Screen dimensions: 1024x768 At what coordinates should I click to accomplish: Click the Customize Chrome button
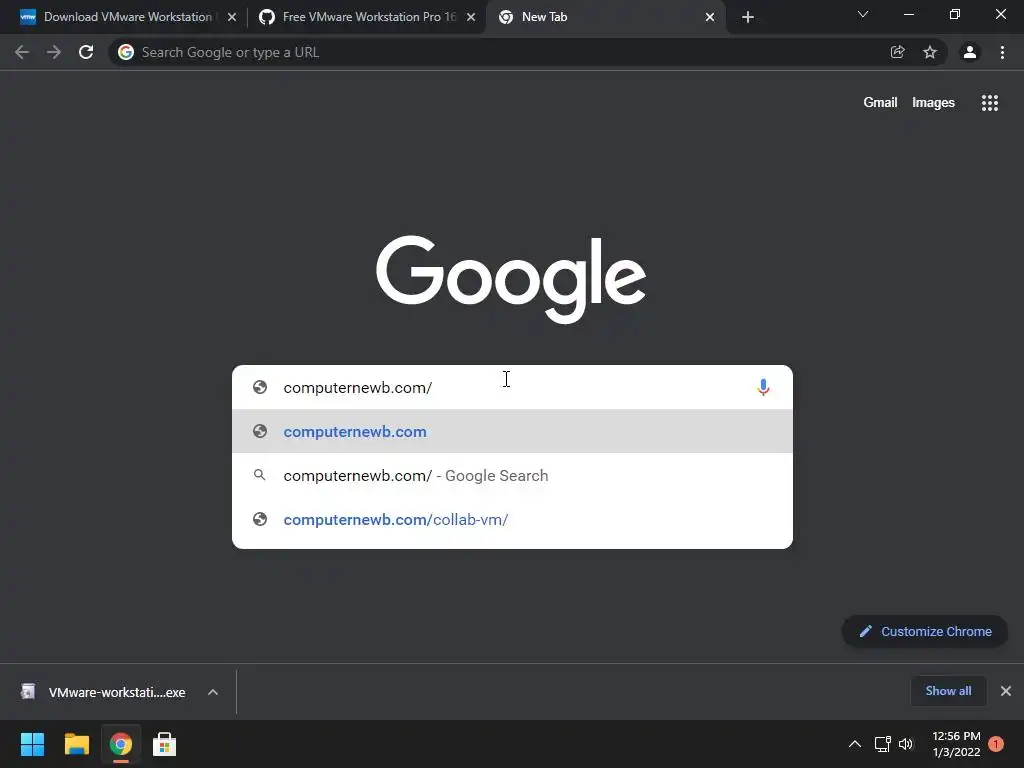click(x=925, y=632)
